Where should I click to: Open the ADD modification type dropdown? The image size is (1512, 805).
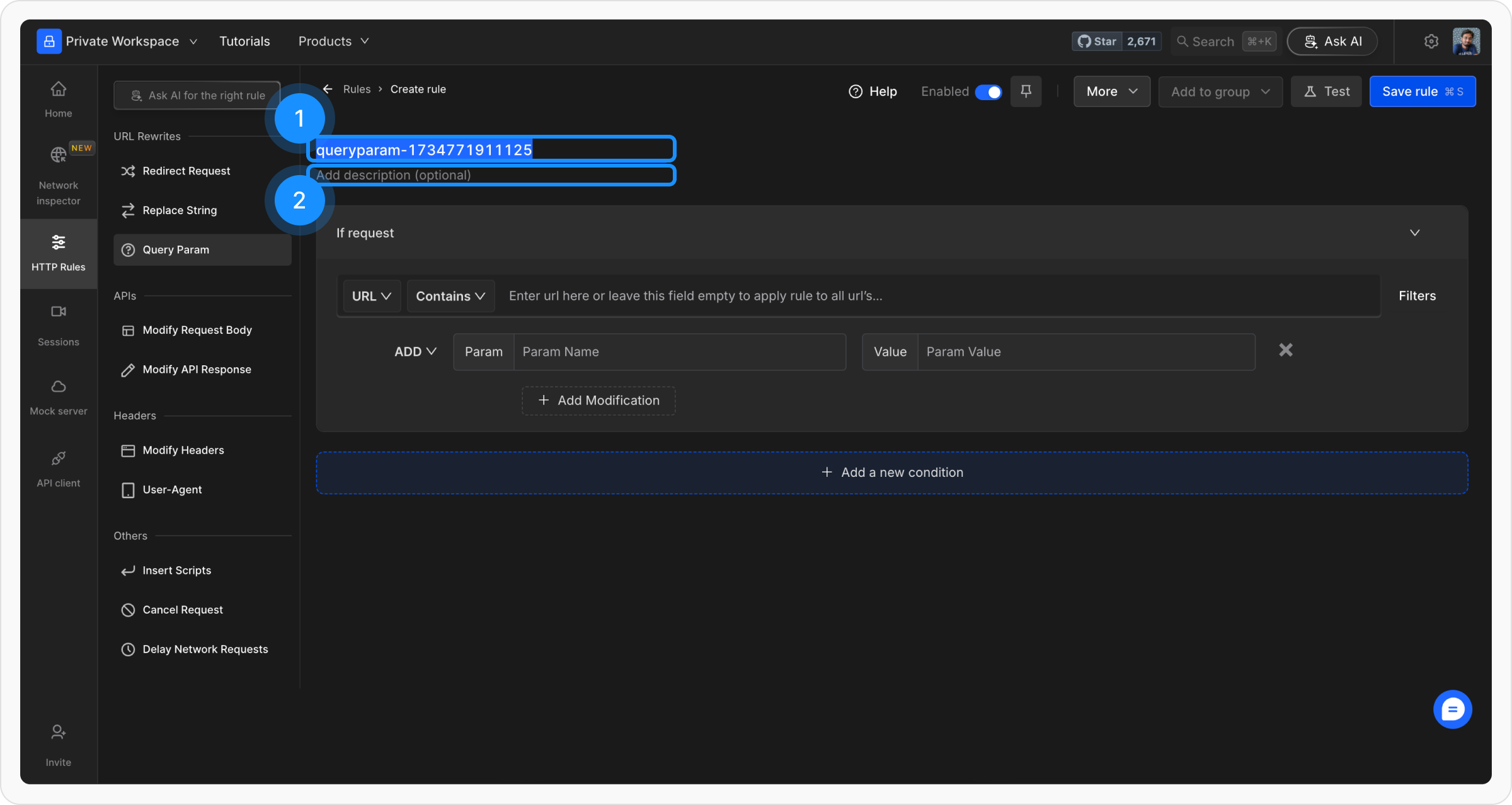[x=415, y=351]
